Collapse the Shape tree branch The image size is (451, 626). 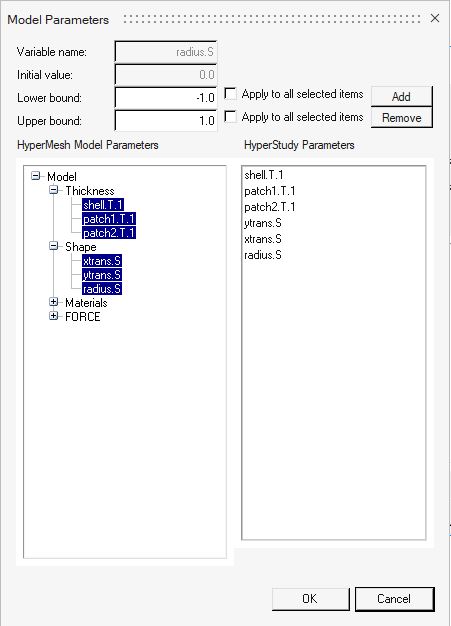[x=54, y=246]
